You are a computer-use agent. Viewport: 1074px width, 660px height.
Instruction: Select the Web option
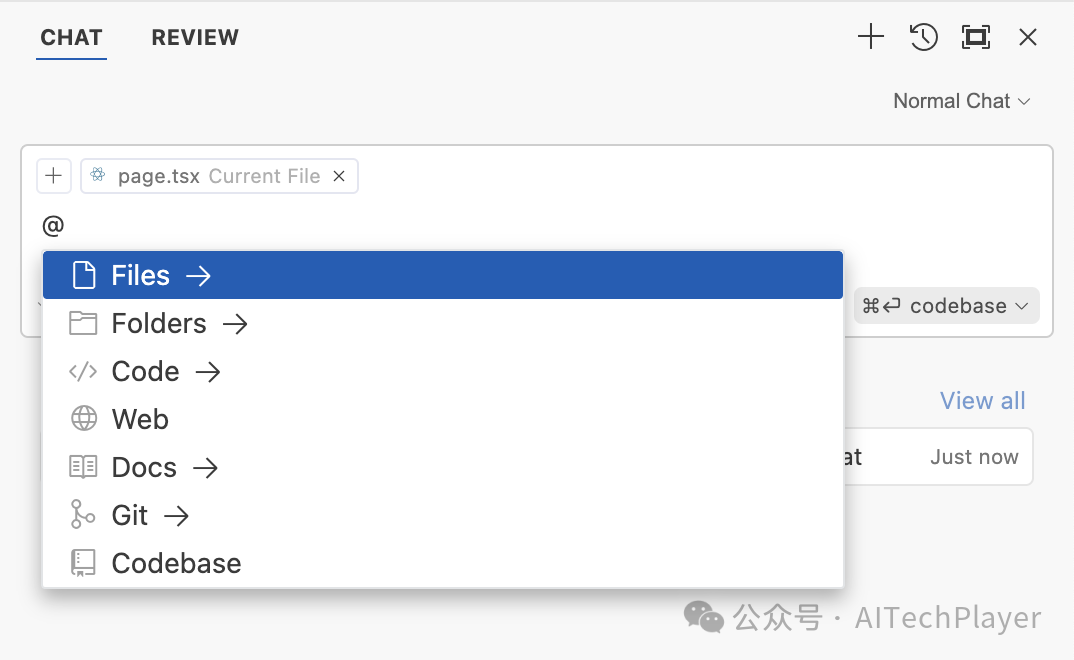click(x=140, y=419)
